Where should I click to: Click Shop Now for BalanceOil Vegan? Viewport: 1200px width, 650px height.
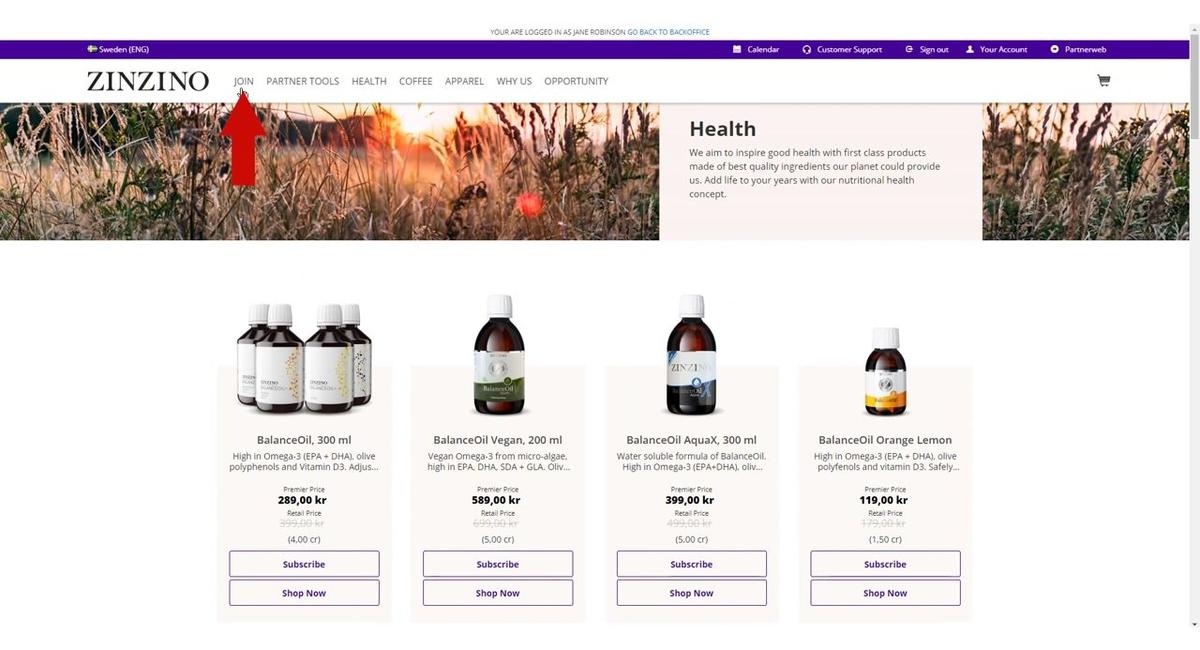(x=498, y=593)
